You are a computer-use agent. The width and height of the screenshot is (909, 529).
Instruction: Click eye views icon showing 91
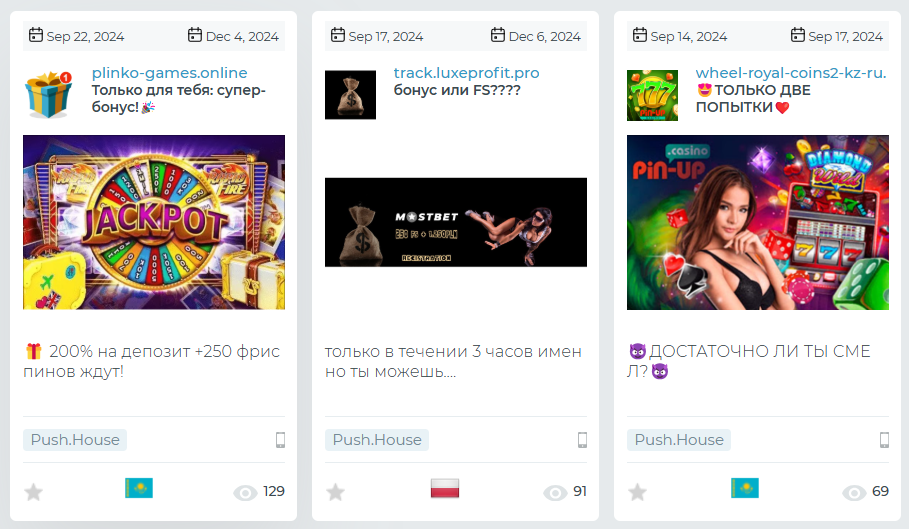[555, 492]
